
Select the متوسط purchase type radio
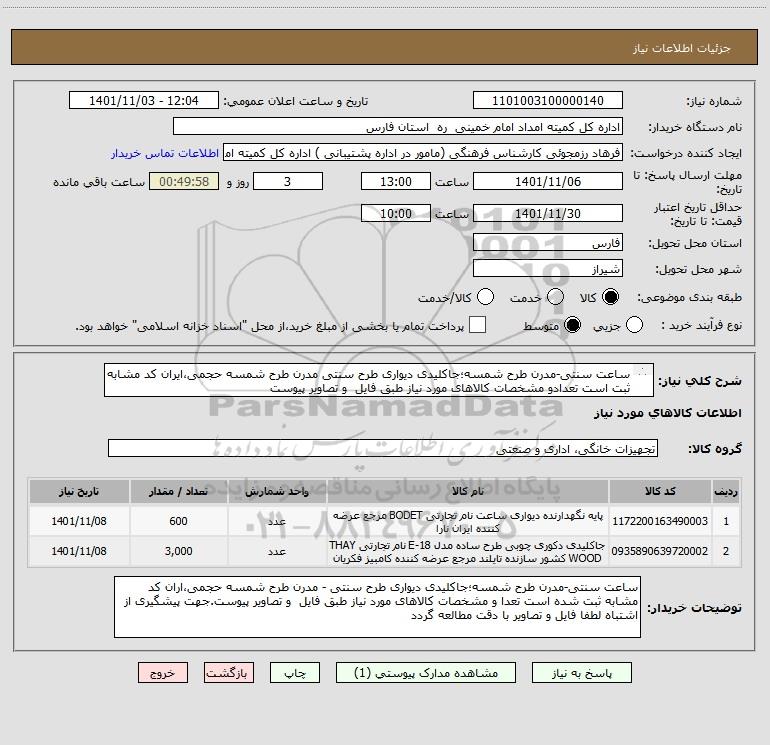pos(572,325)
